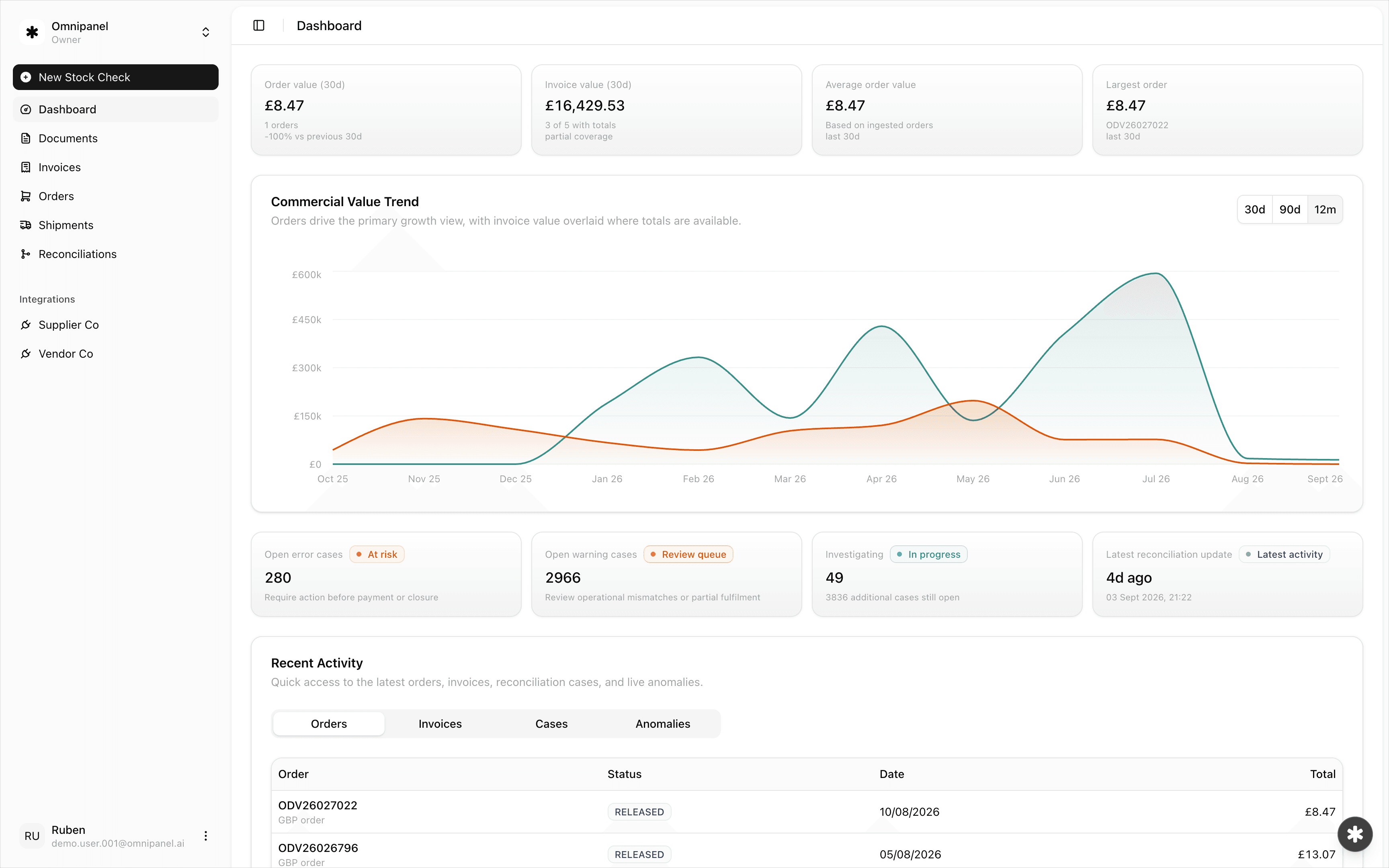Click the Jul 26 peak on chart

click(x=1156, y=274)
